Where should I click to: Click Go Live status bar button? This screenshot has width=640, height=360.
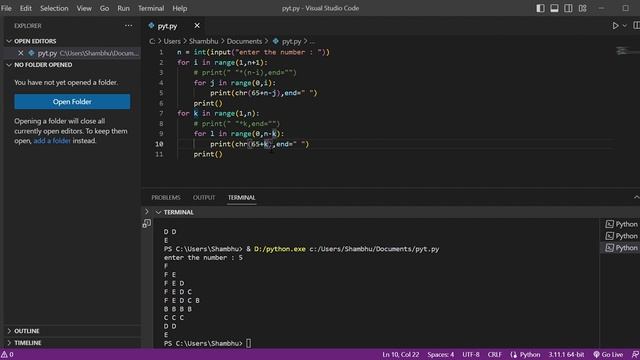click(608, 355)
